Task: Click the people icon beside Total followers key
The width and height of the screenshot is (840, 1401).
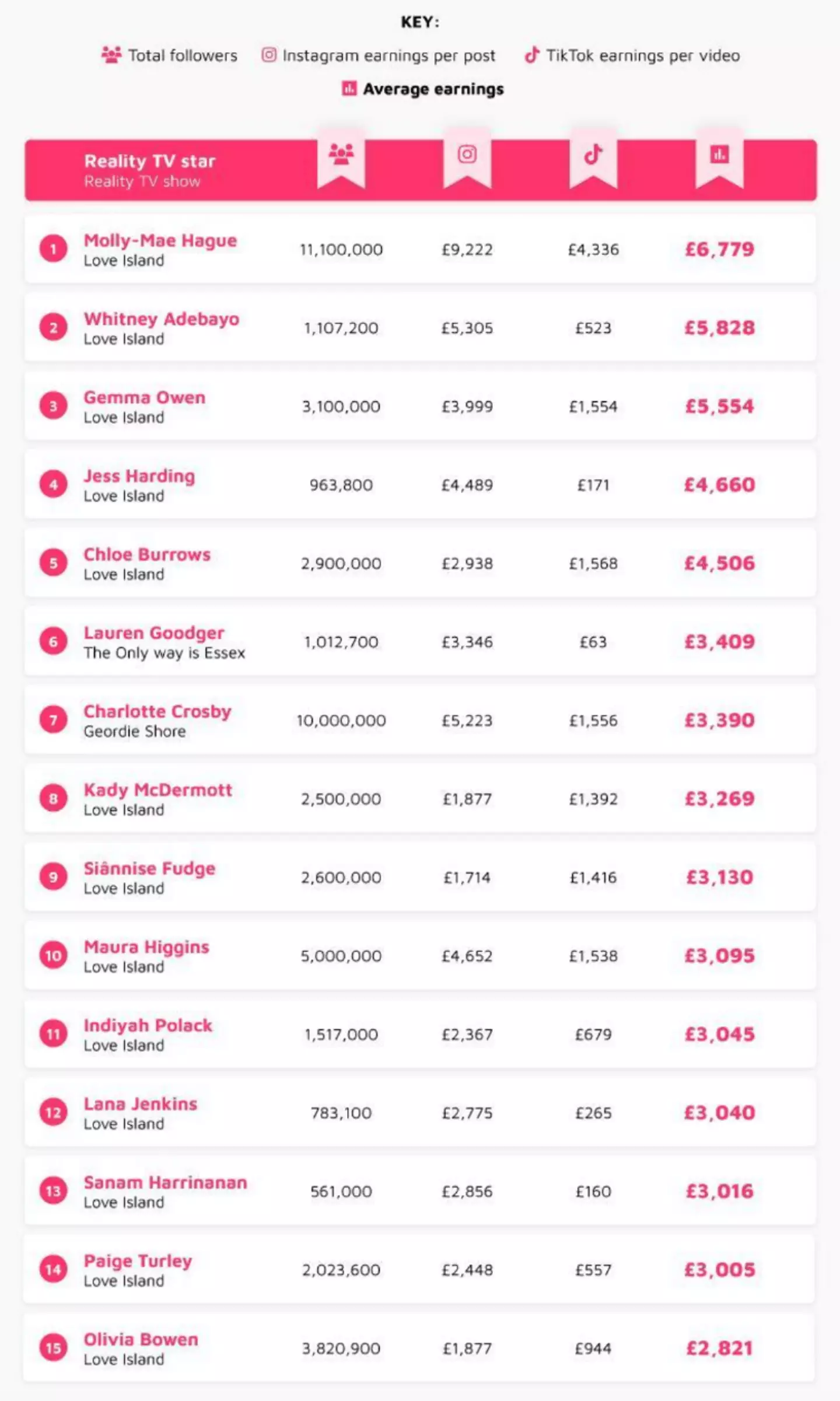Action: (111, 55)
